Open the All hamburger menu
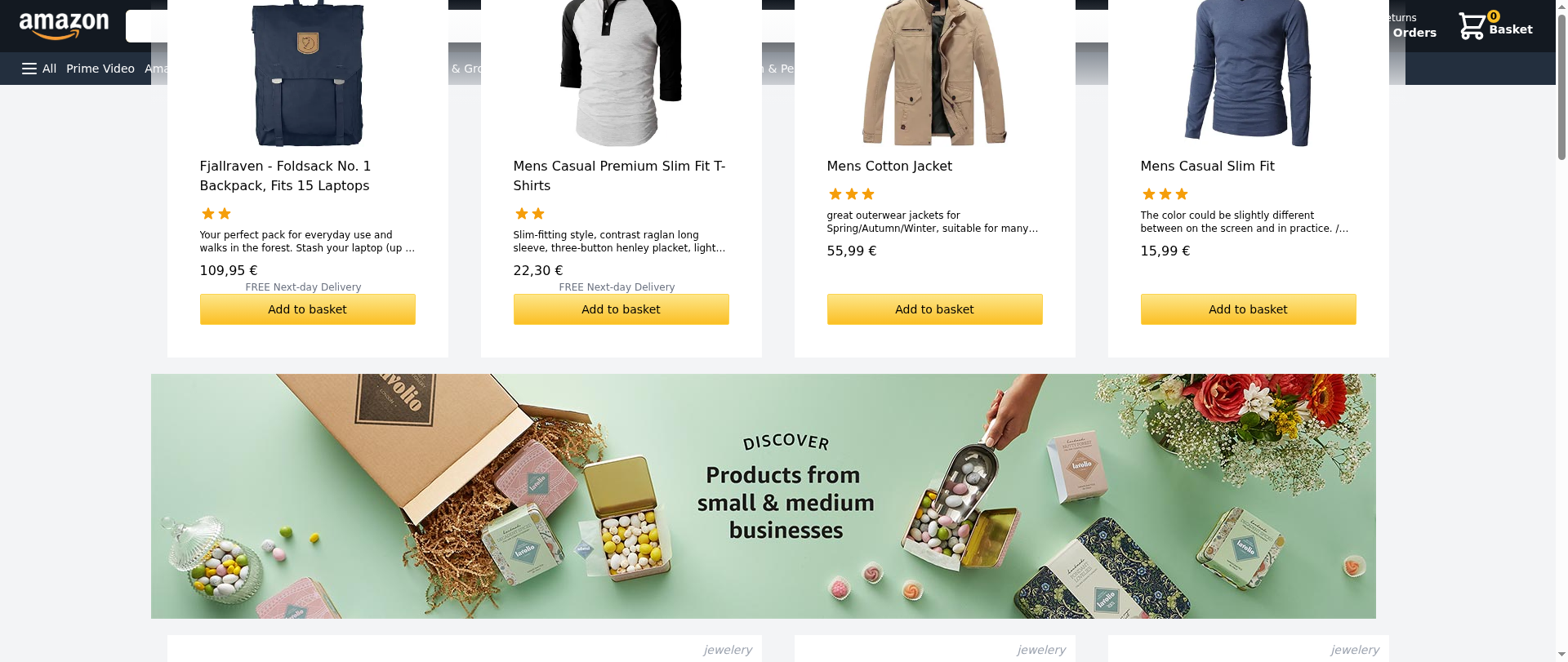Image resolution: width=1568 pixels, height=662 pixels. tap(39, 69)
